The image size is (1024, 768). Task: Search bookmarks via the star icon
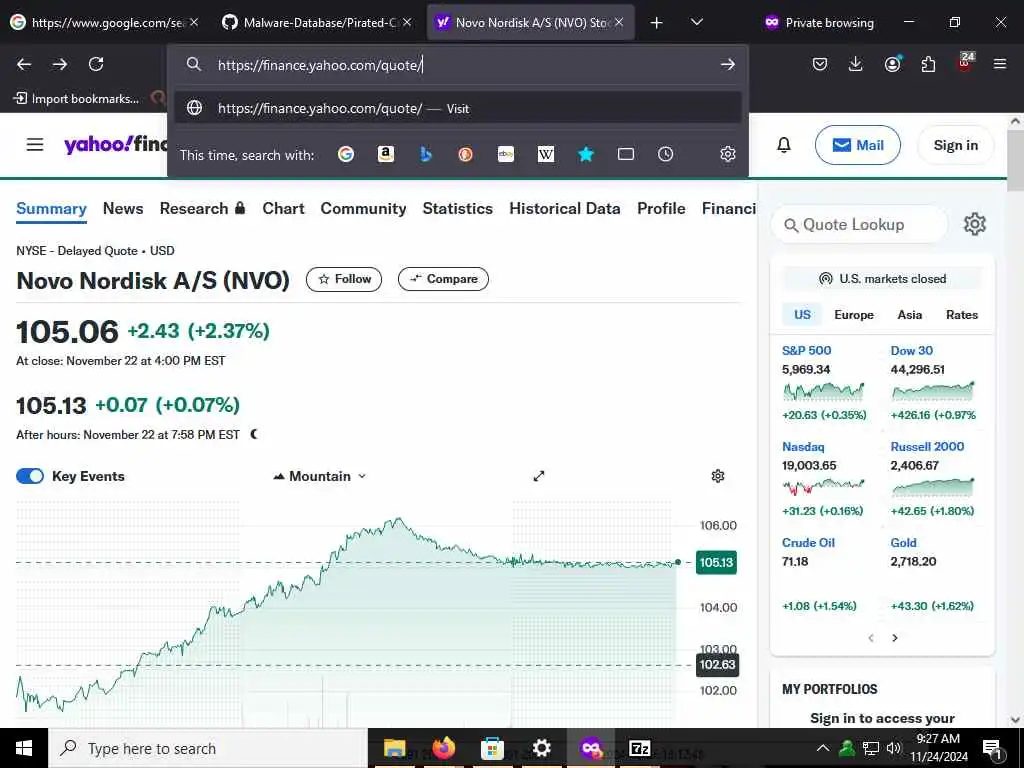click(586, 154)
